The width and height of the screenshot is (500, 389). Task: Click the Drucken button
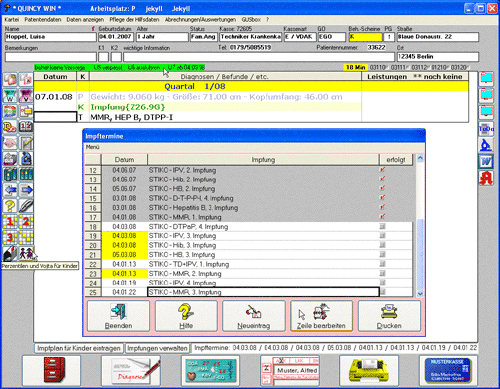[x=389, y=316]
